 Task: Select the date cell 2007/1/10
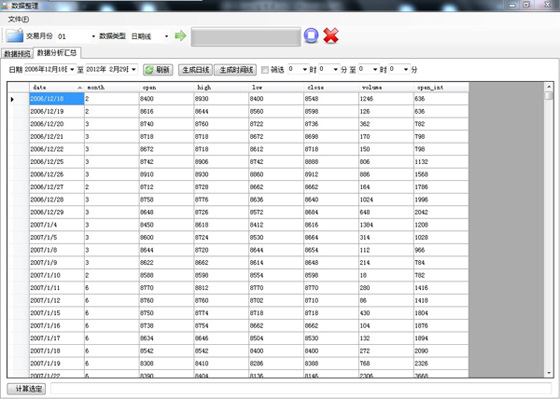[57, 275]
